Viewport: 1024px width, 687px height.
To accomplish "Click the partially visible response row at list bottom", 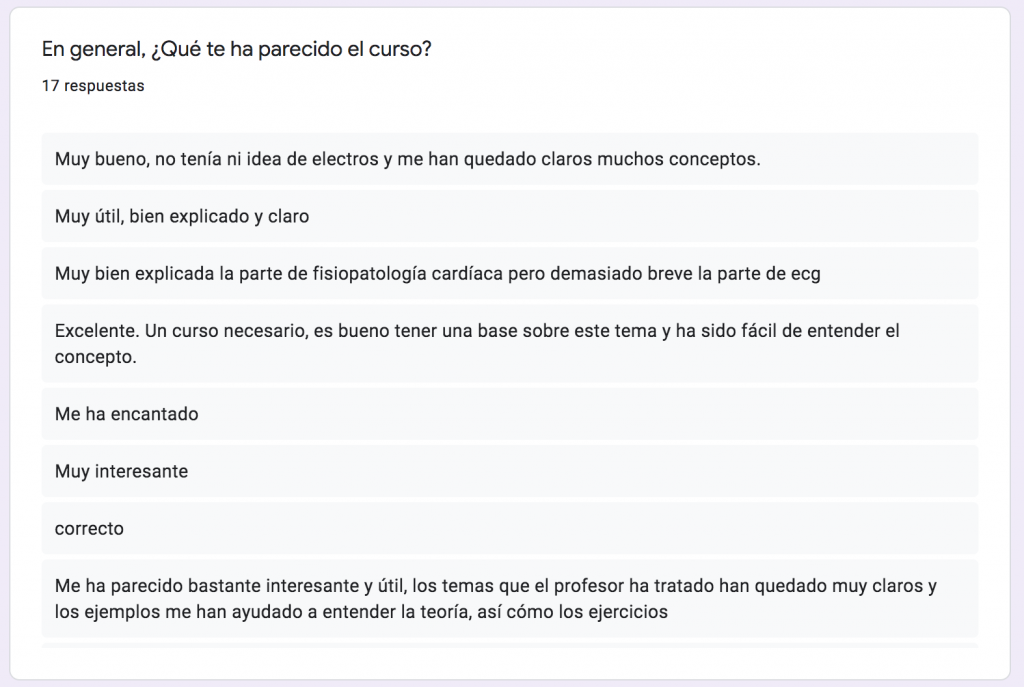I will (509, 645).
